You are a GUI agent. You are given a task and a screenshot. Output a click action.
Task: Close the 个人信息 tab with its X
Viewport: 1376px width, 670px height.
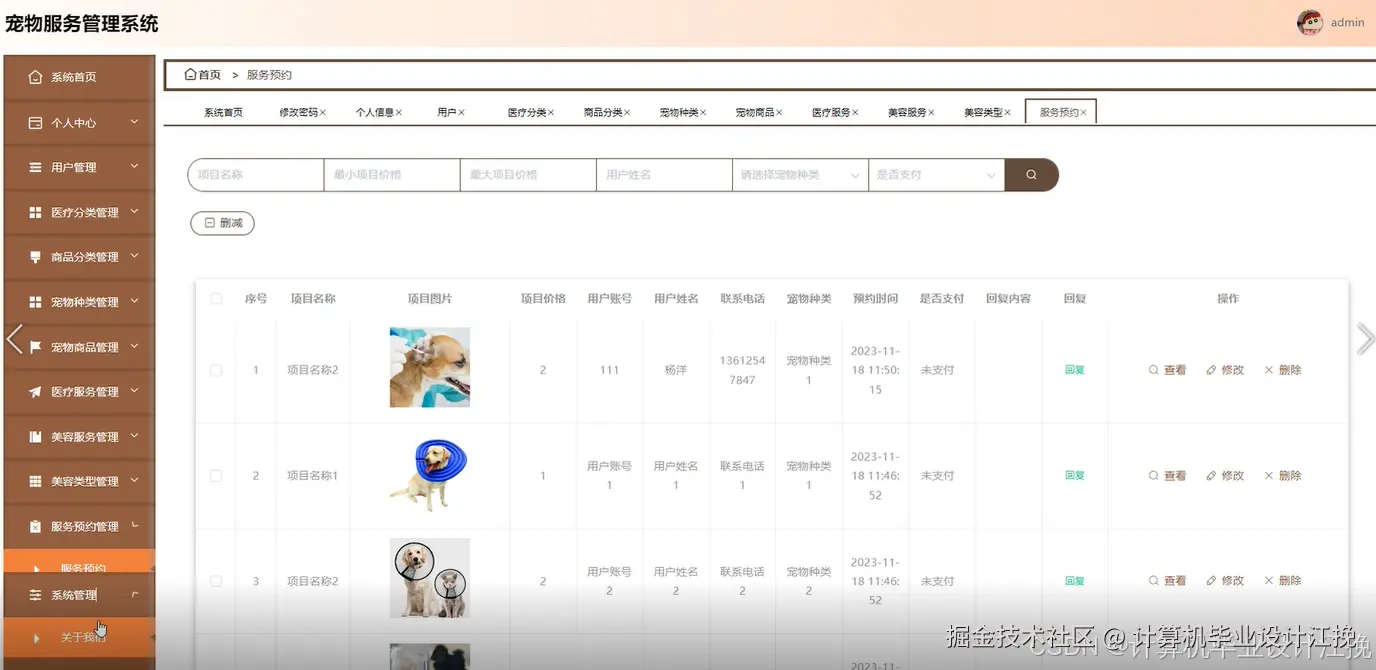click(399, 113)
